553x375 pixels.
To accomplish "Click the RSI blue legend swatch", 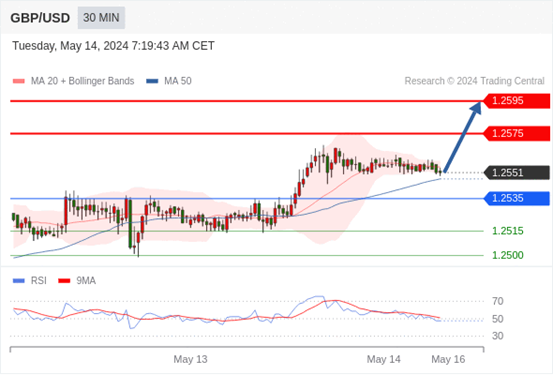I will (19, 281).
